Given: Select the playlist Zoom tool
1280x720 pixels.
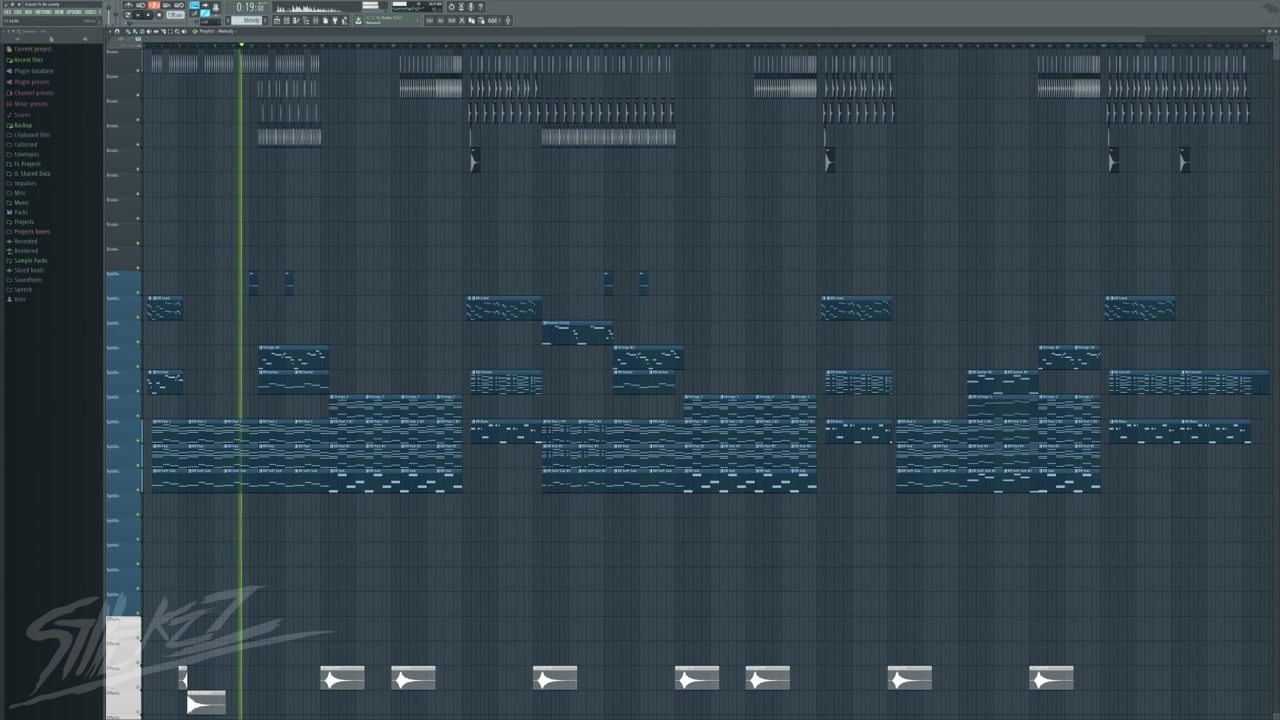Looking at the screenshot, I should click(x=177, y=31).
